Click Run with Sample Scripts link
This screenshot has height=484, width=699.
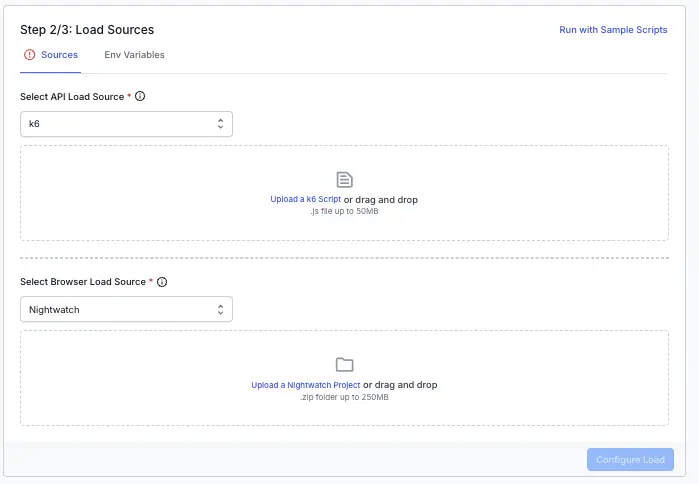(613, 30)
